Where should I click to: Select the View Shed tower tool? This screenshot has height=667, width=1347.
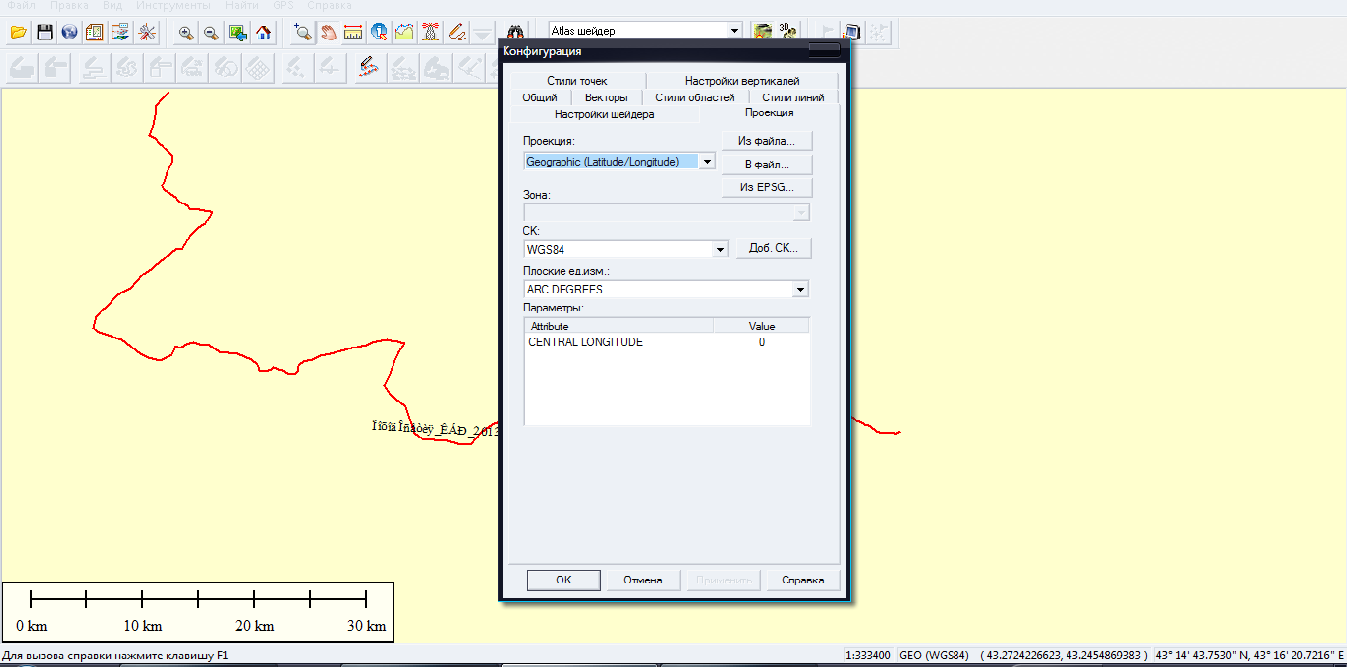[430, 32]
